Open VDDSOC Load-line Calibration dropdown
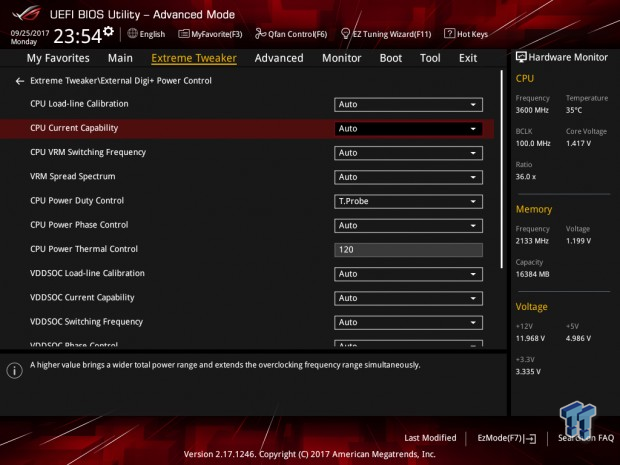This screenshot has width=620, height=465. click(408, 274)
